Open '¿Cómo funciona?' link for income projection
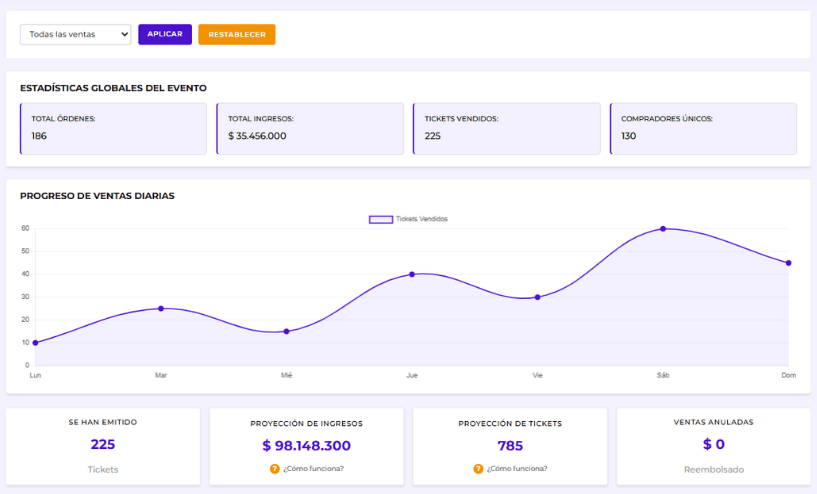Viewport: 817px width, 494px height. (313, 468)
